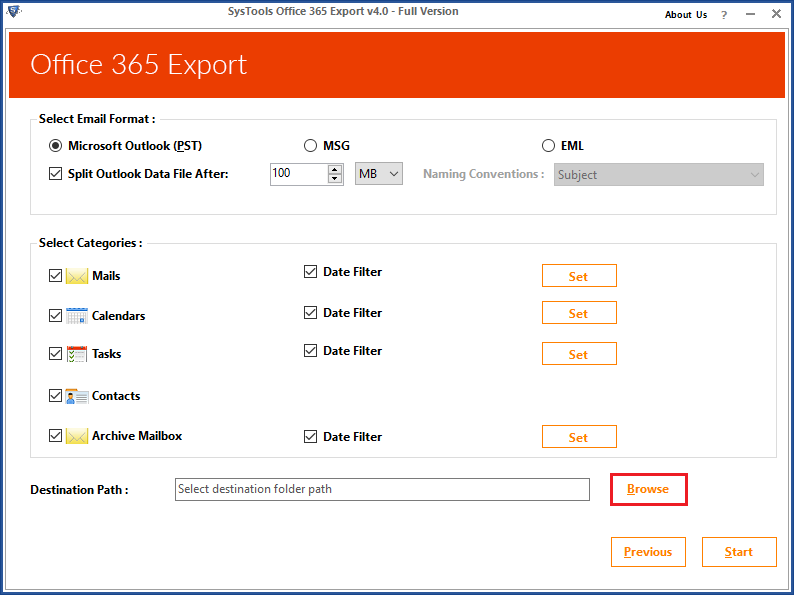The width and height of the screenshot is (794, 595).
Task: Click the SysTools logo icon in title bar
Action: pos(14,11)
